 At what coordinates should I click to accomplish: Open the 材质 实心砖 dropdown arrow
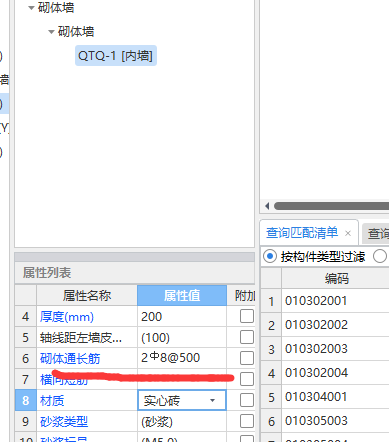(x=212, y=400)
